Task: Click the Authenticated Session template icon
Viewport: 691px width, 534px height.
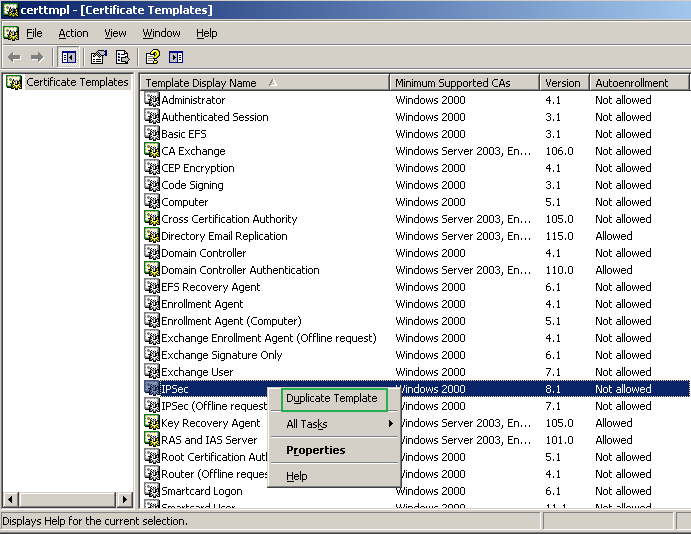Action: (152, 116)
